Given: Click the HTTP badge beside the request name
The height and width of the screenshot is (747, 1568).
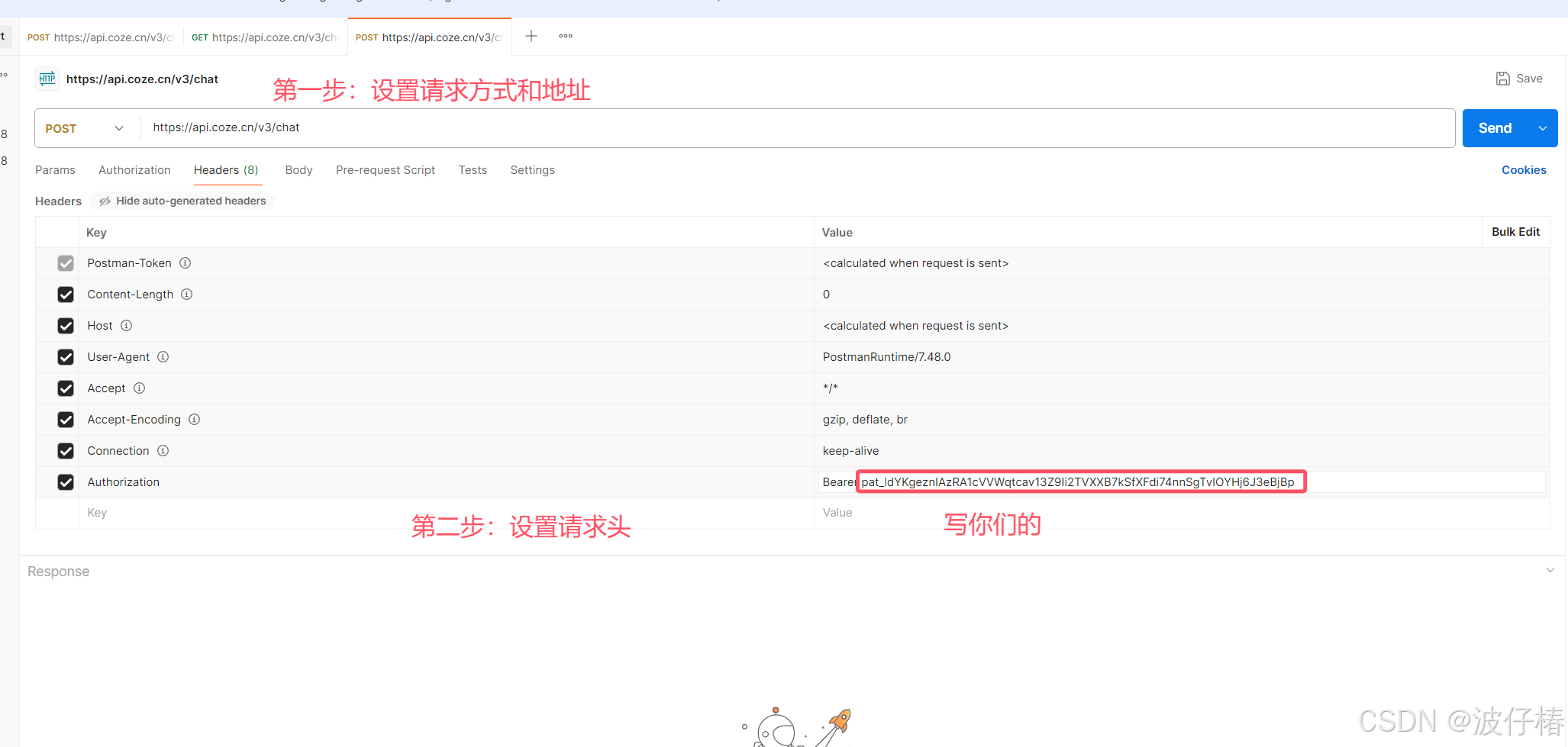Looking at the screenshot, I should pyautogui.click(x=47, y=79).
